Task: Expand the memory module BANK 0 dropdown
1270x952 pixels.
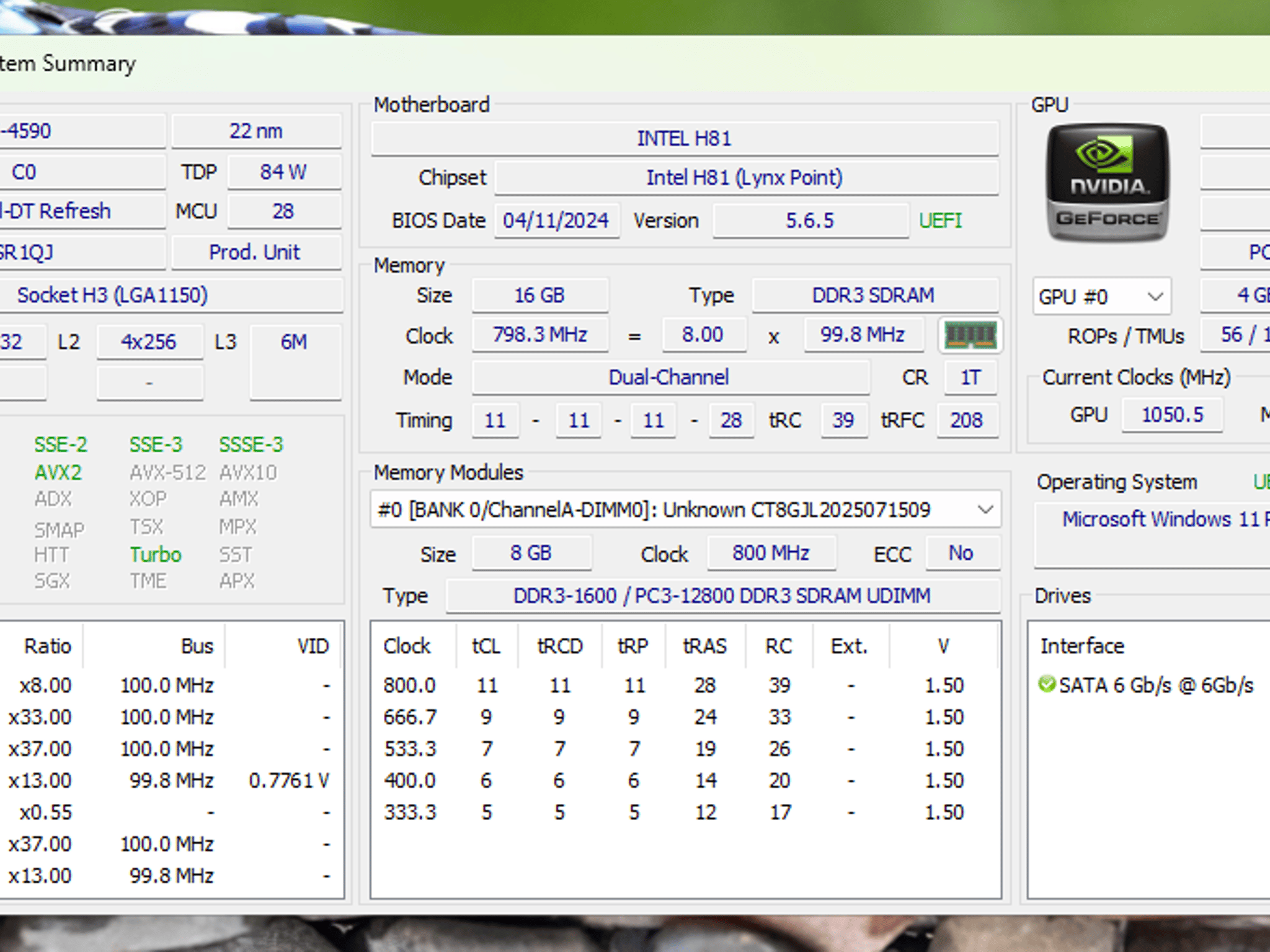Action: [x=685, y=509]
